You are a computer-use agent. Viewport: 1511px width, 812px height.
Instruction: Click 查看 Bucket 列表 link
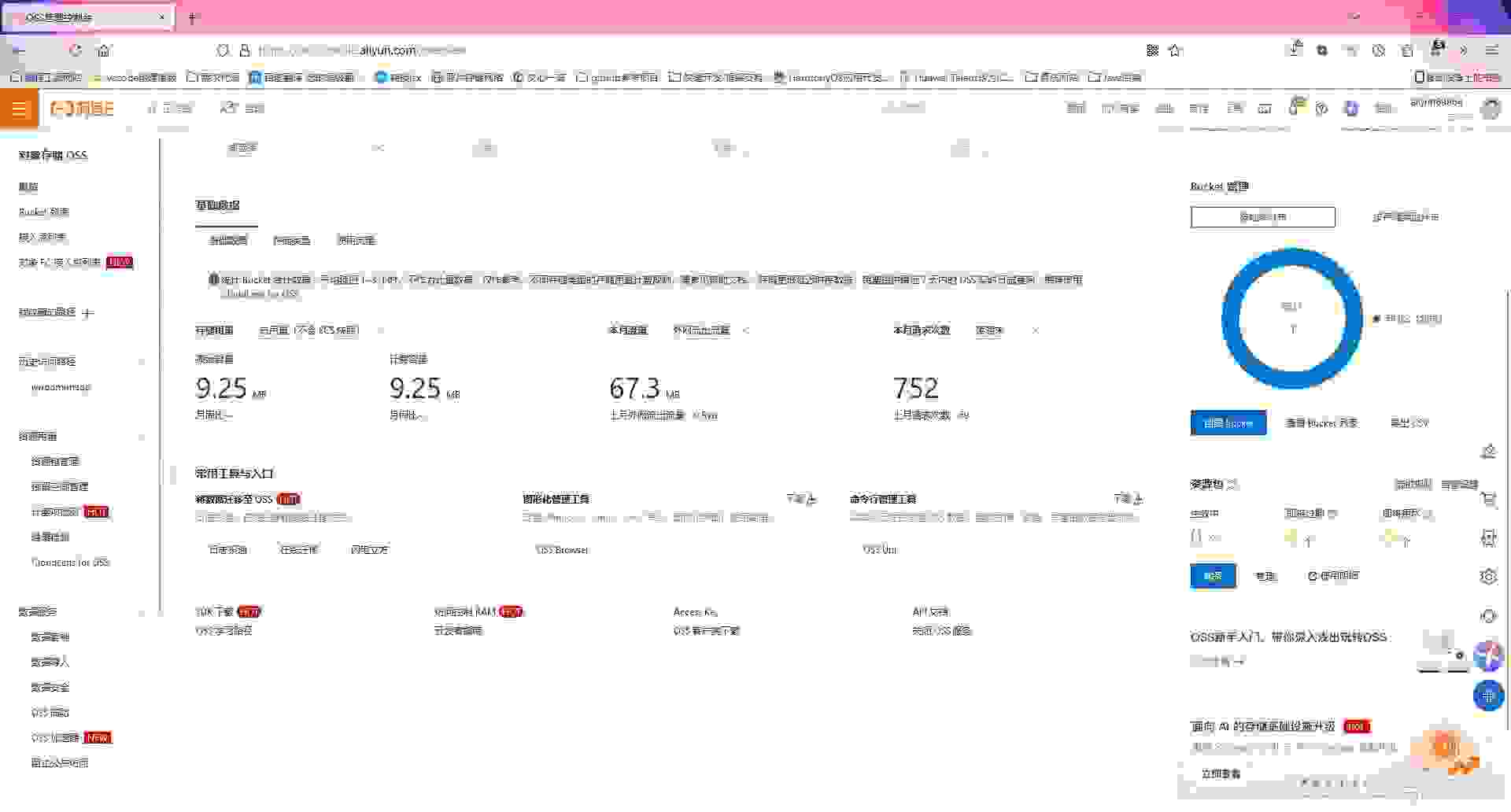click(1321, 423)
